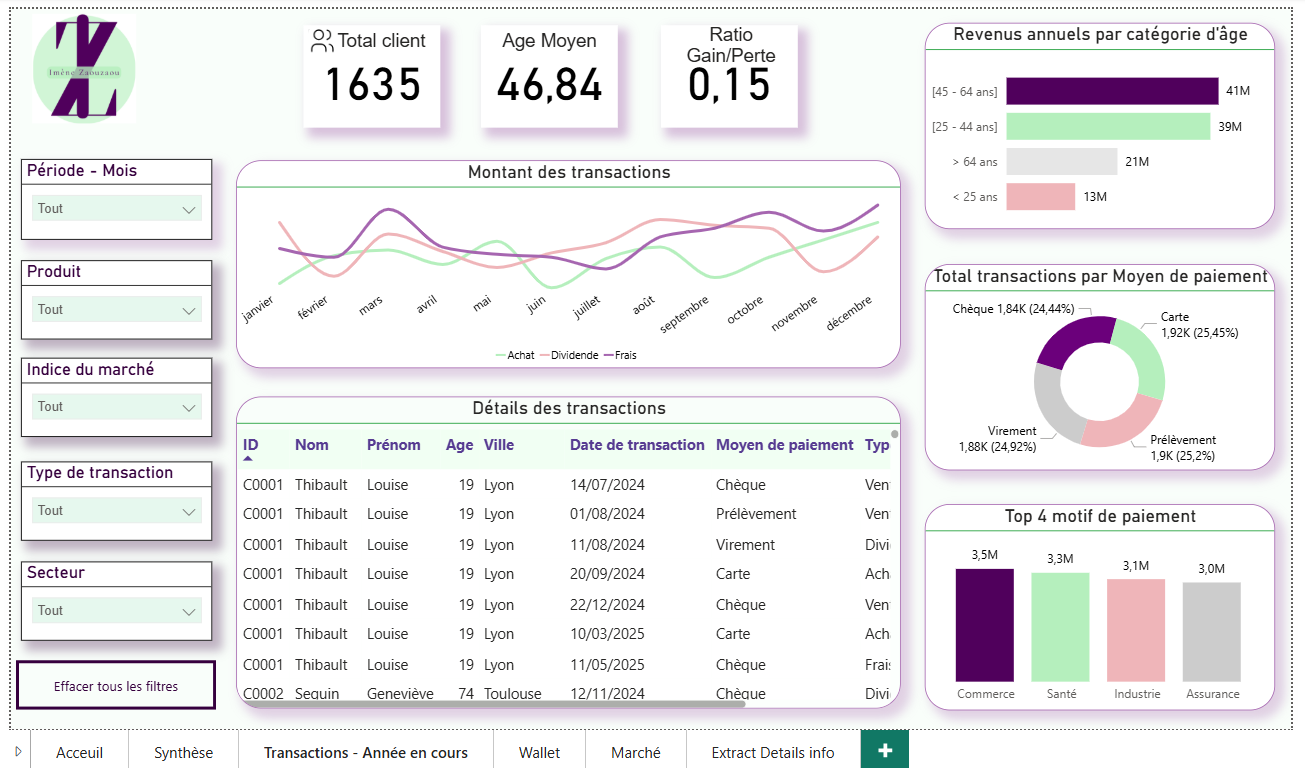Toggle the Frais legend item
The width and height of the screenshot is (1305, 768).
click(x=620, y=355)
